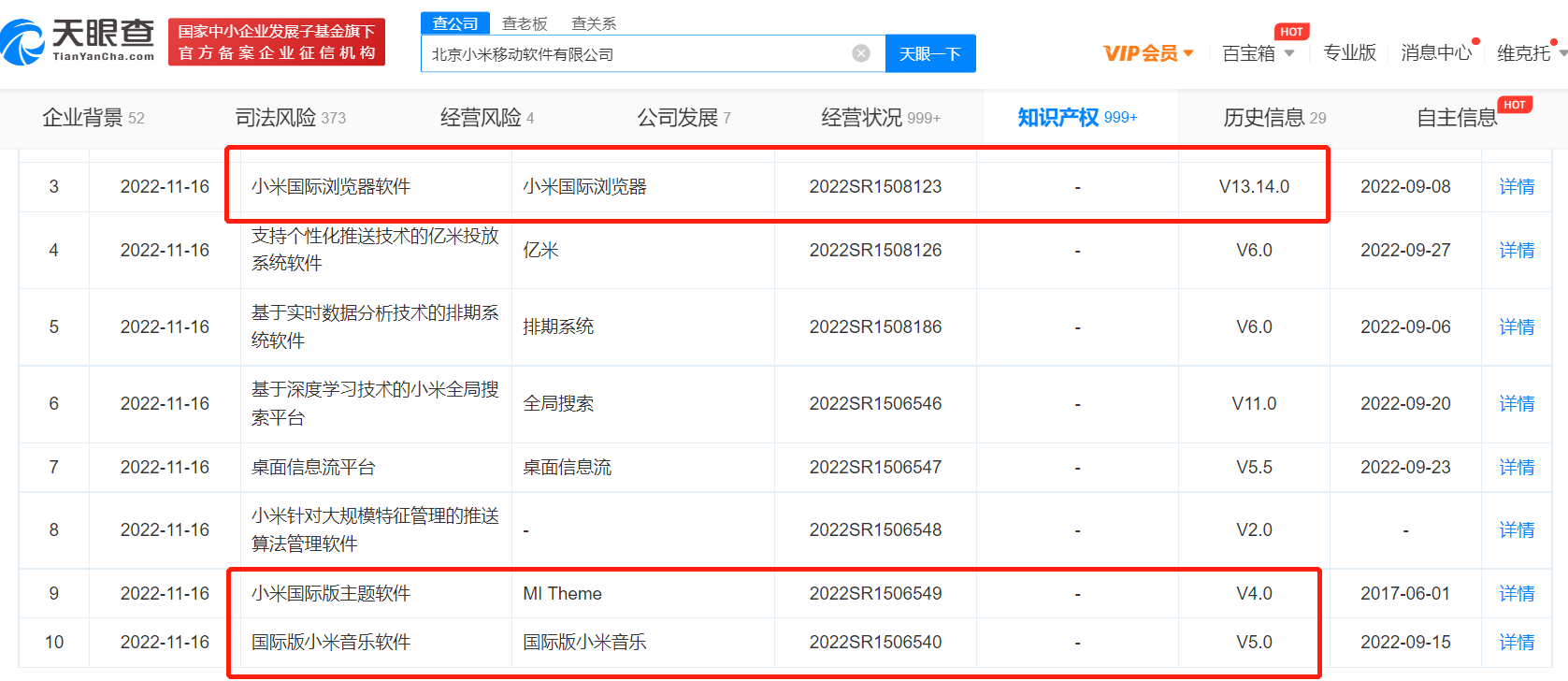
Task: Open 详情 for the 排期系统 row
Action: pos(1517,326)
